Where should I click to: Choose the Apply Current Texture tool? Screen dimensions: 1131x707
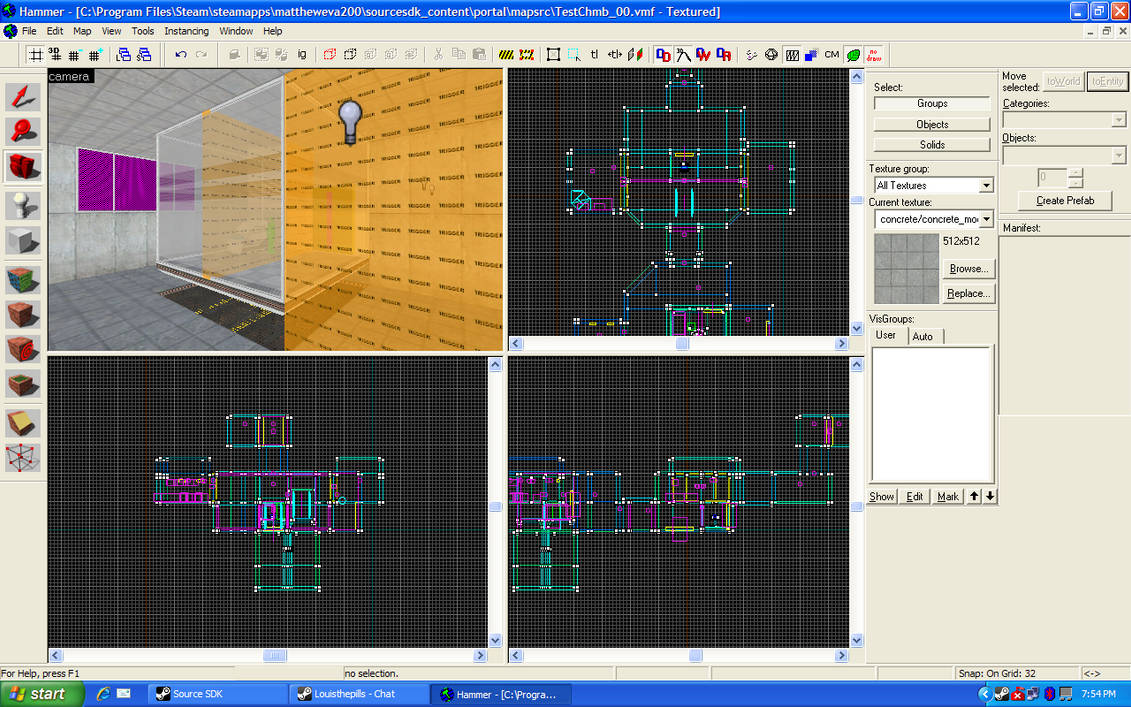point(23,315)
